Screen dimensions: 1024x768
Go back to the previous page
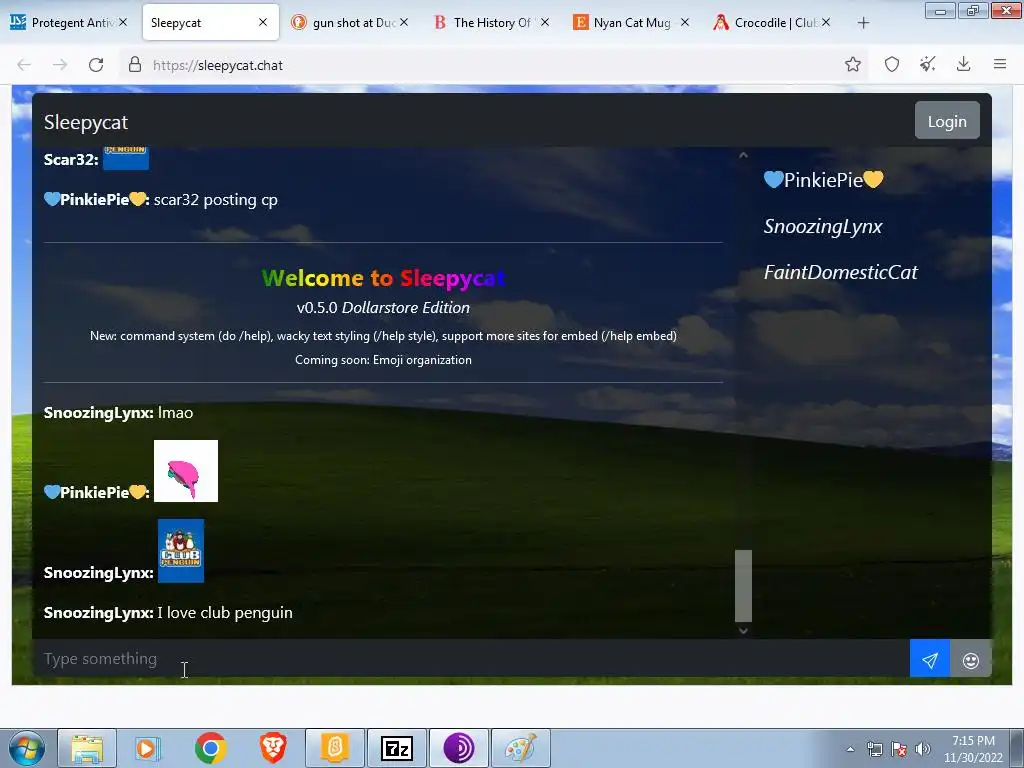pyautogui.click(x=24, y=65)
